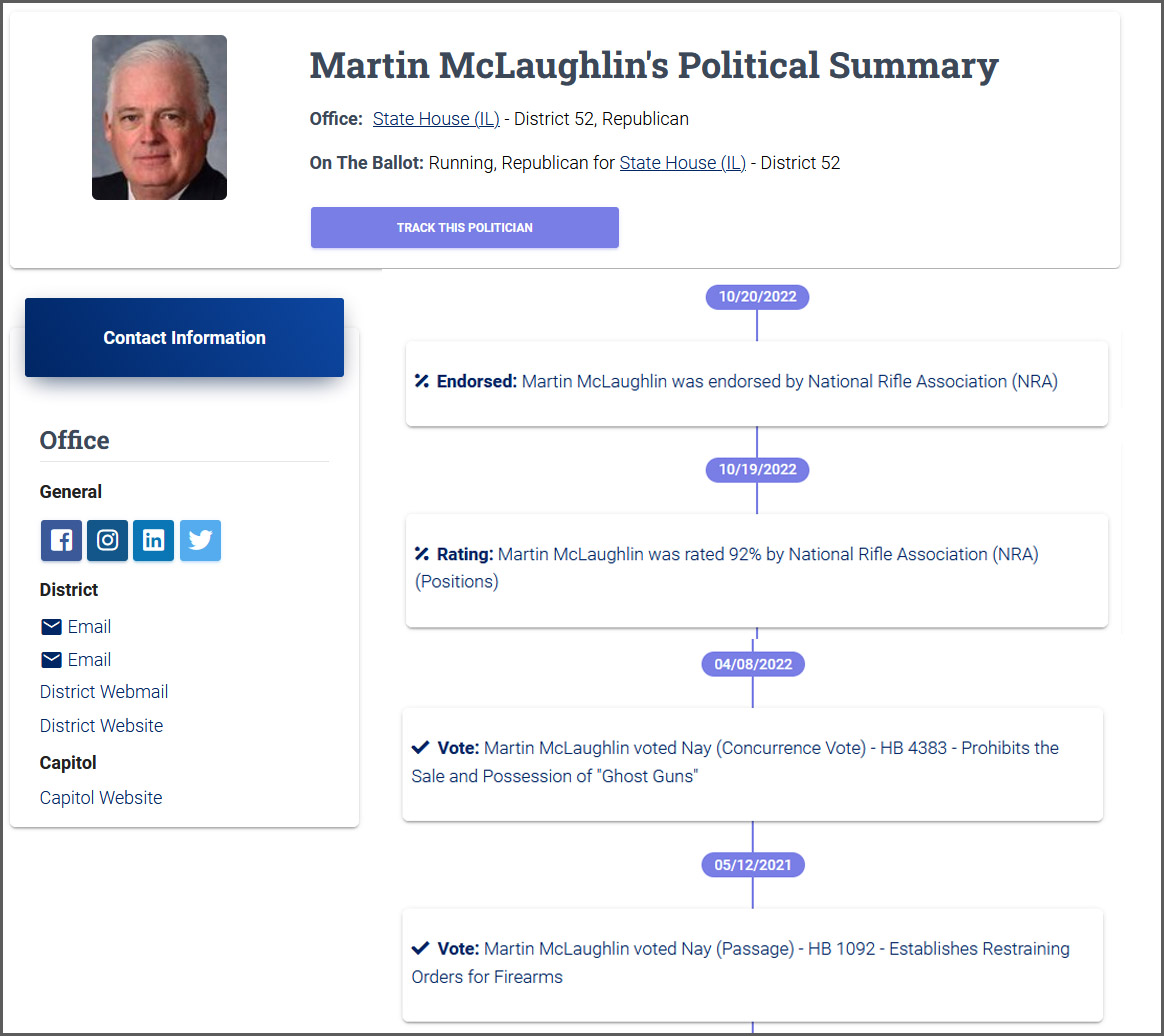
Task: Open the Facebook social icon
Action: (61, 540)
